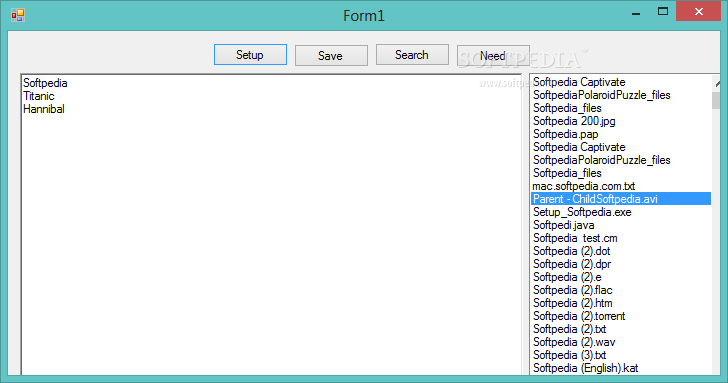Select the Softpedia (3).txt entry
Viewport: 728px width, 383px height.
click(x=621, y=355)
